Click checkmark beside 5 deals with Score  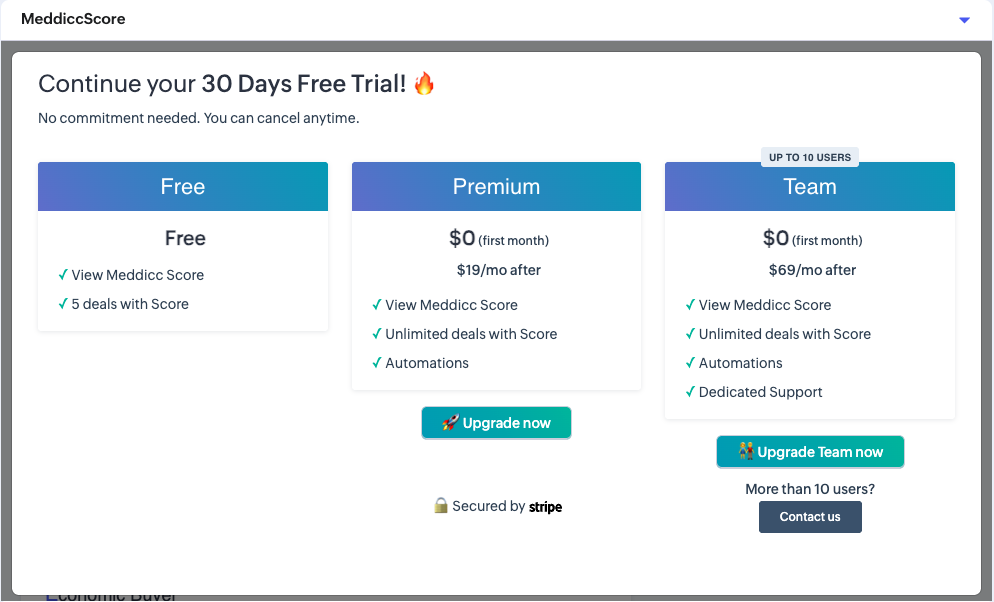click(x=63, y=304)
